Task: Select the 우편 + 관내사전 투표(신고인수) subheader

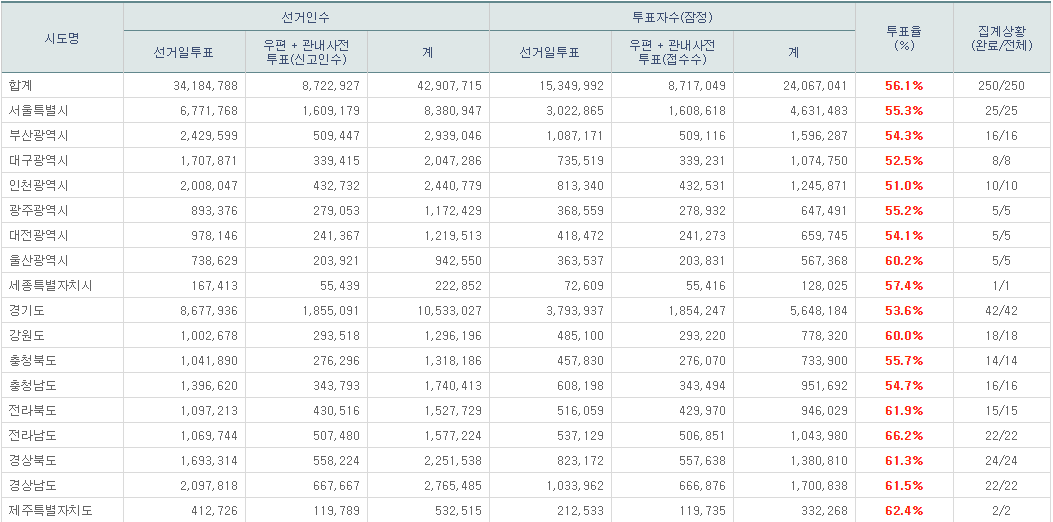Action: 306,51
